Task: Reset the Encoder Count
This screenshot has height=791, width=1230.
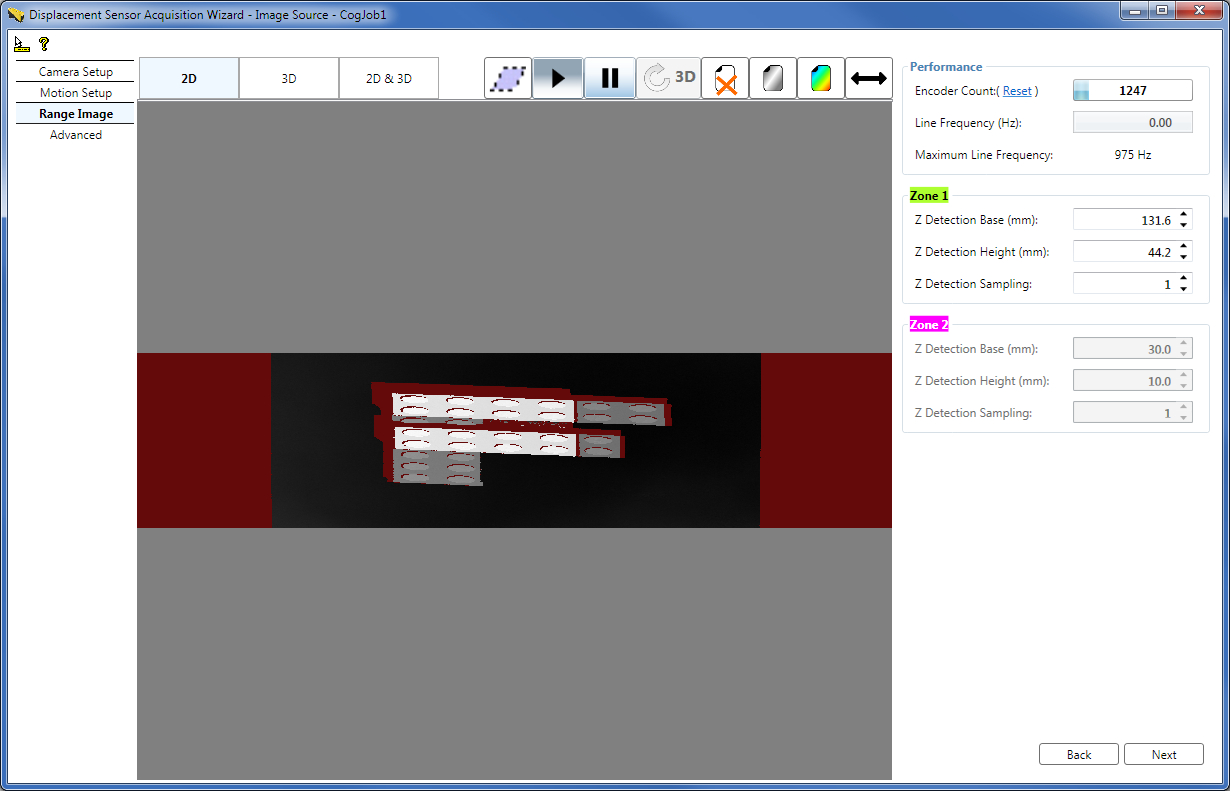Action: click(1018, 90)
